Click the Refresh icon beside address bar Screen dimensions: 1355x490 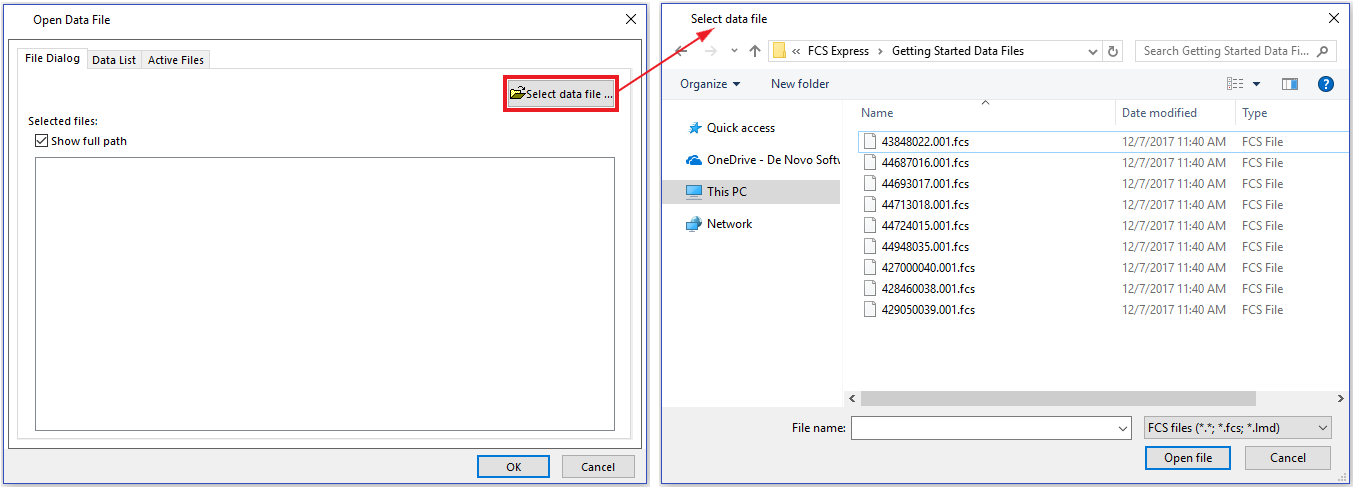[1114, 51]
